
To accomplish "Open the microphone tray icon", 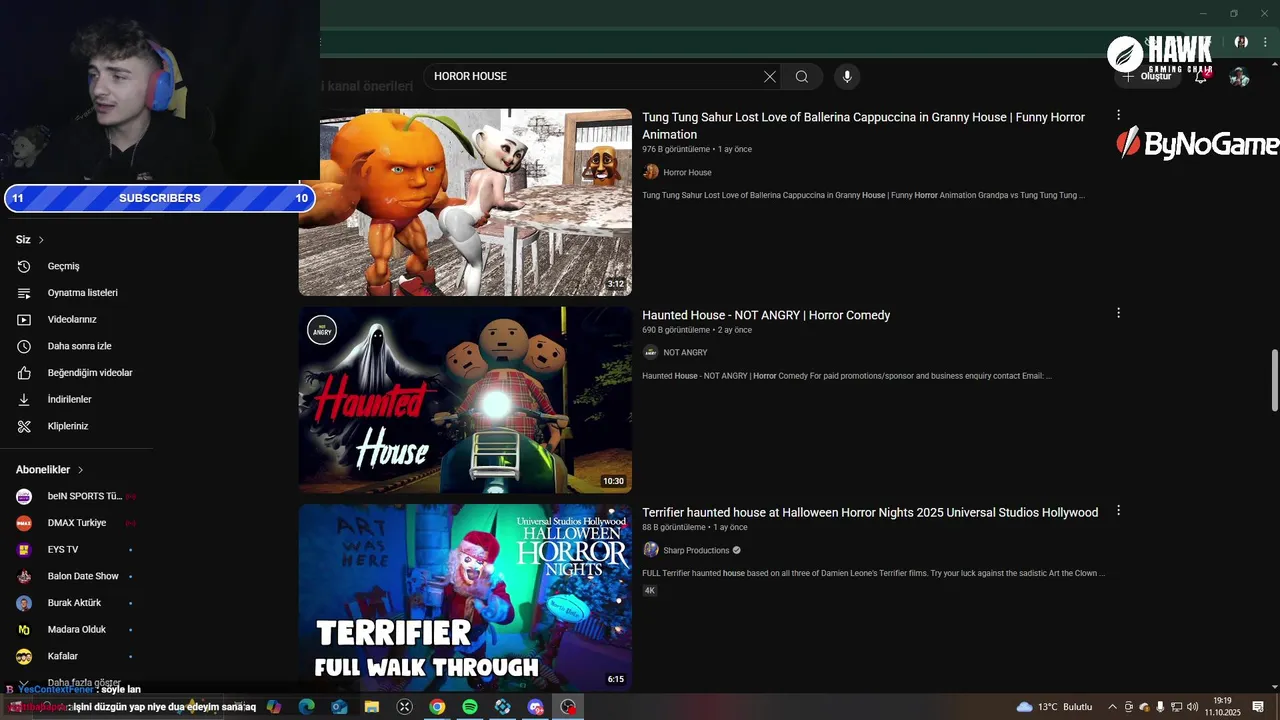I will point(1160,707).
